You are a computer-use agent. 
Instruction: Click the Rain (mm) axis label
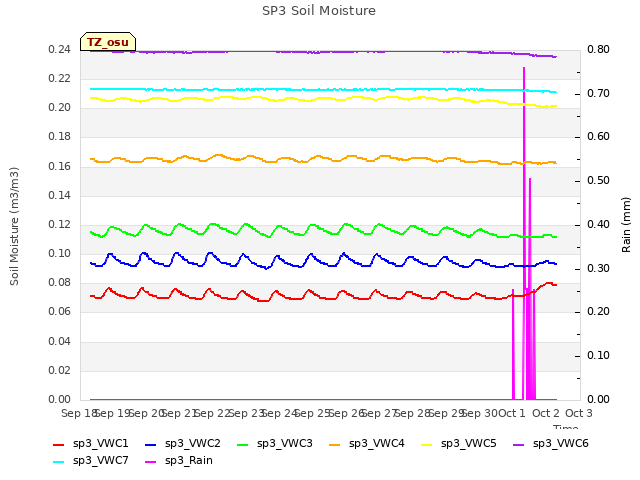click(626, 225)
